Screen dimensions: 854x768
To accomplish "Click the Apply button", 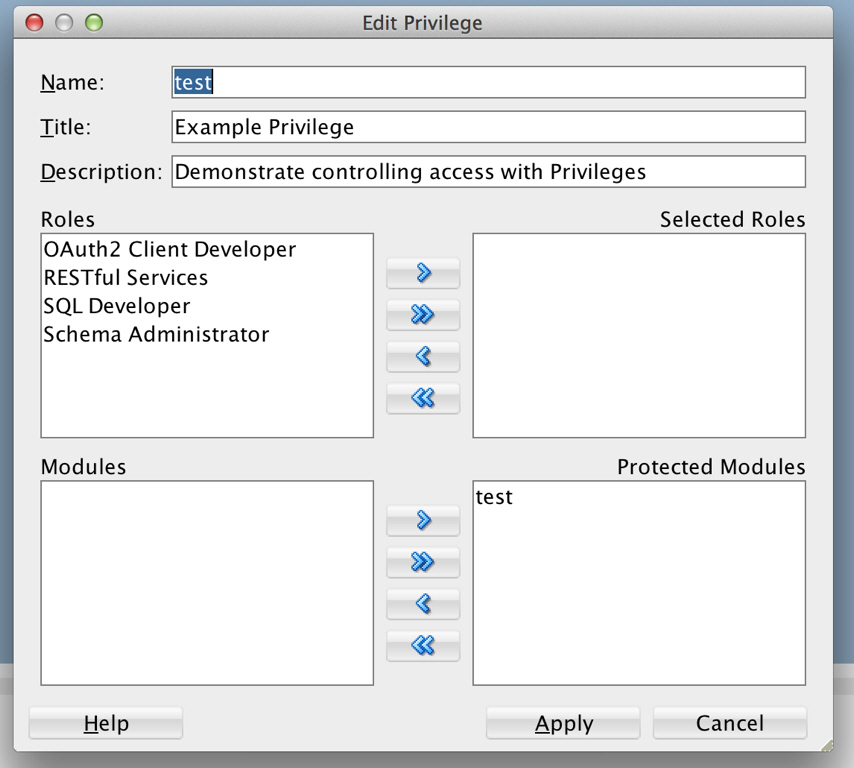I will [563, 723].
